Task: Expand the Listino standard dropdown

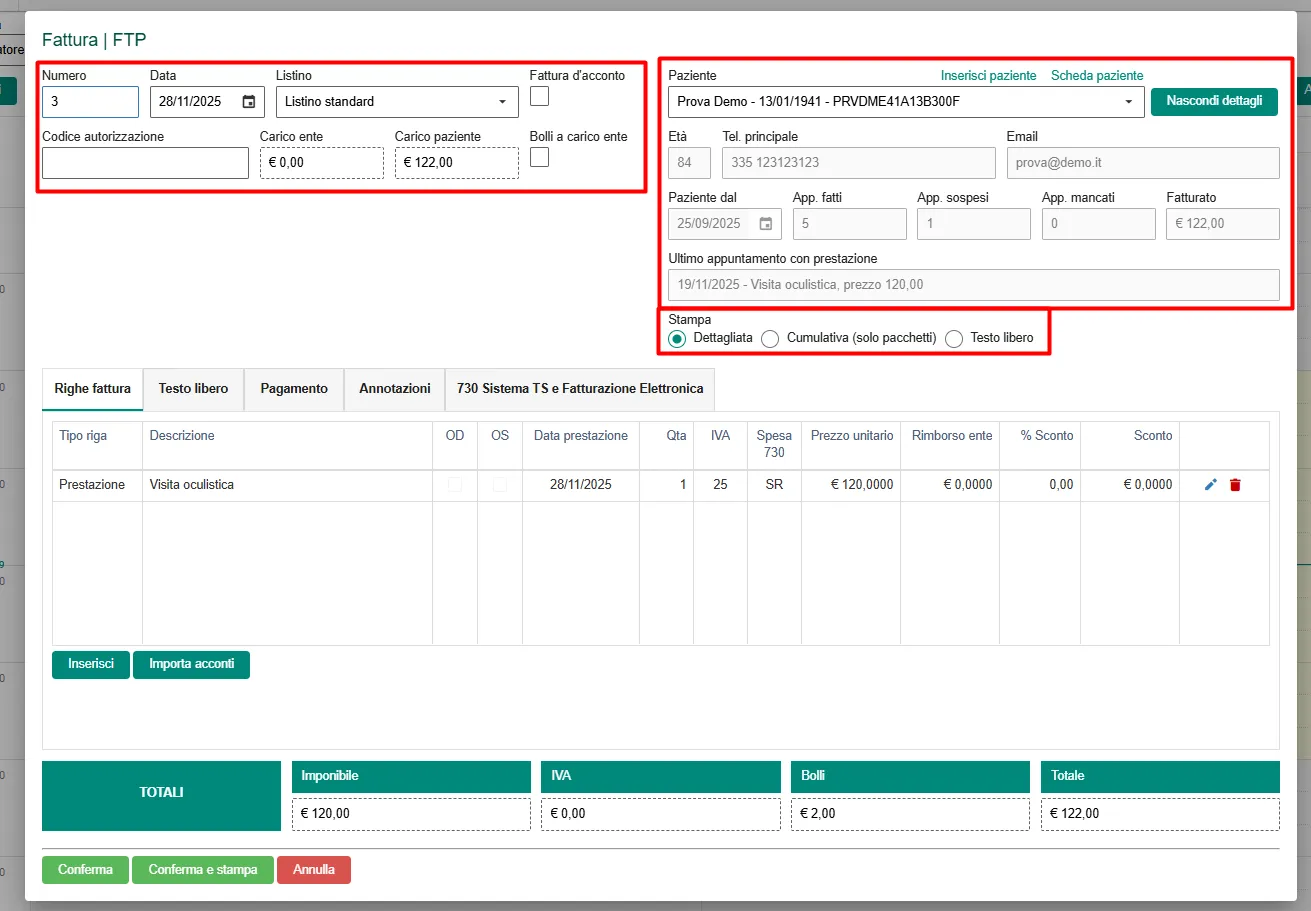Action: [397, 102]
